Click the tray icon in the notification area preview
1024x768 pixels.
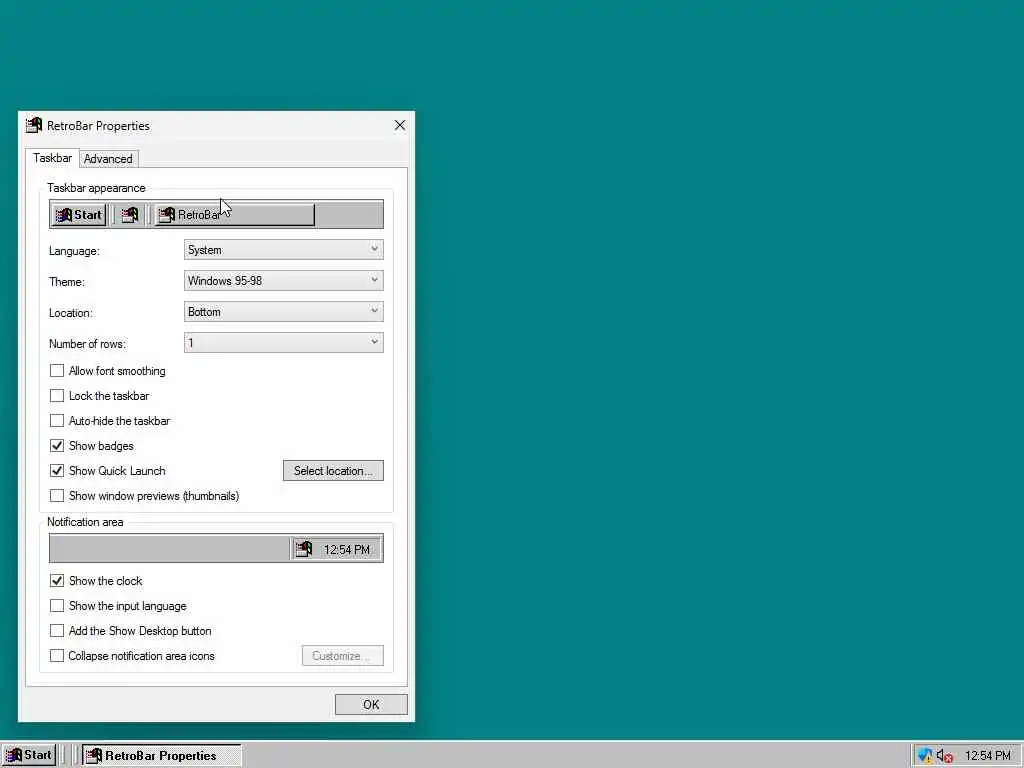[x=304, y=549]
